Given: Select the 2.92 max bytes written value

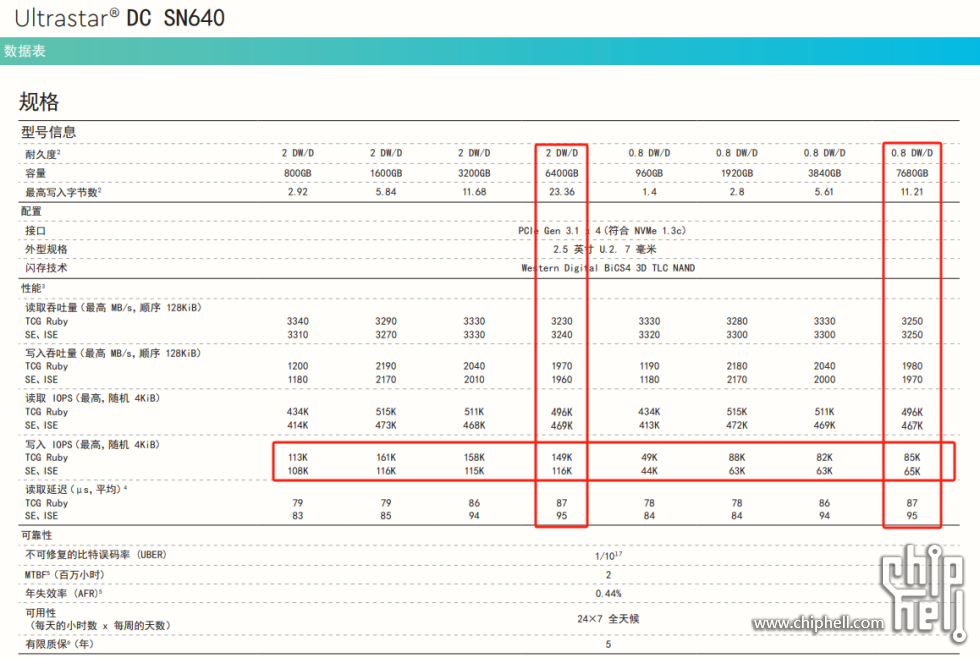Looking at the screenshot, I should 298,192.
